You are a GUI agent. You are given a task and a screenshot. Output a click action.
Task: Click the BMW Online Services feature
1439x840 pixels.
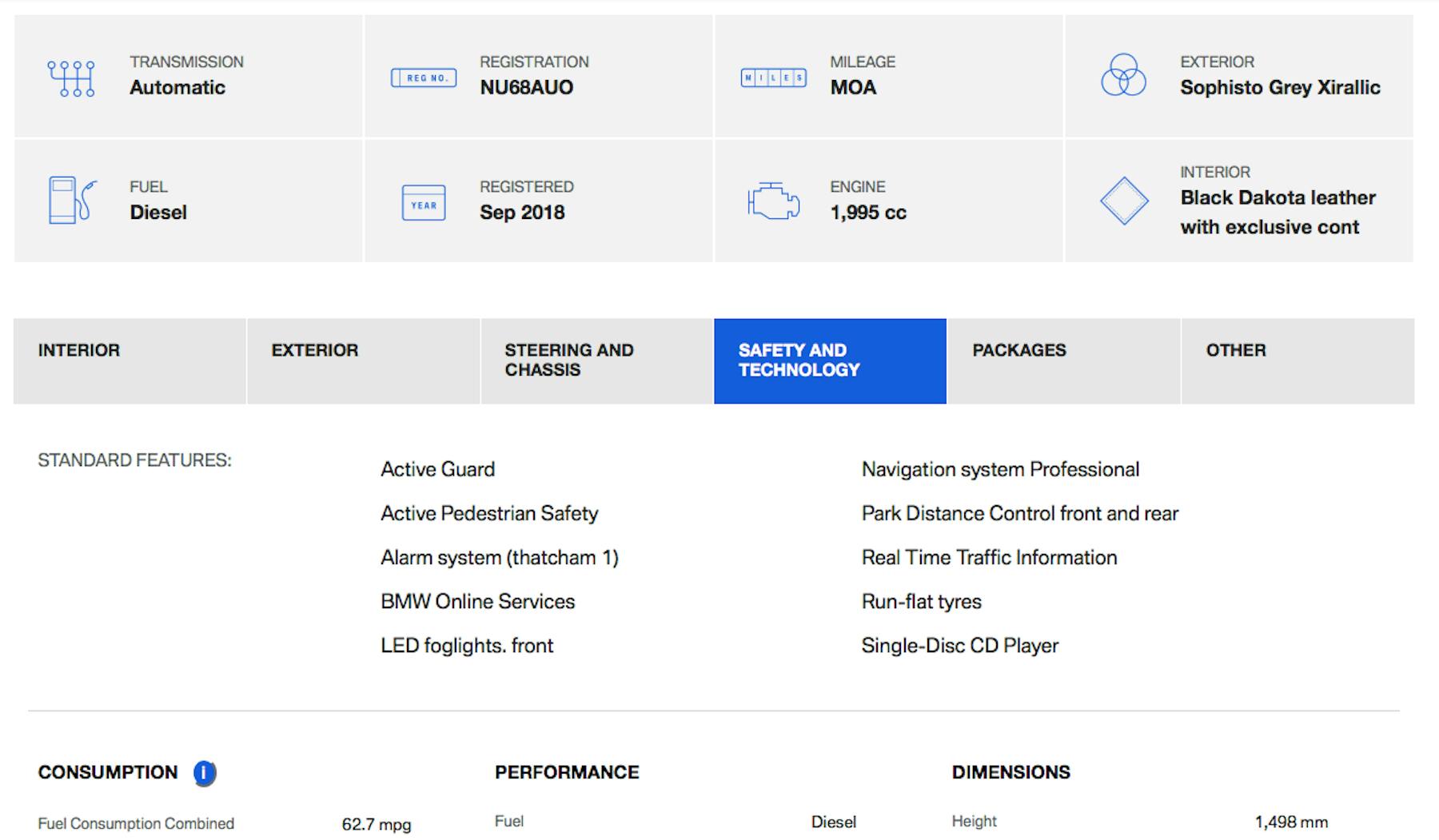477,601
